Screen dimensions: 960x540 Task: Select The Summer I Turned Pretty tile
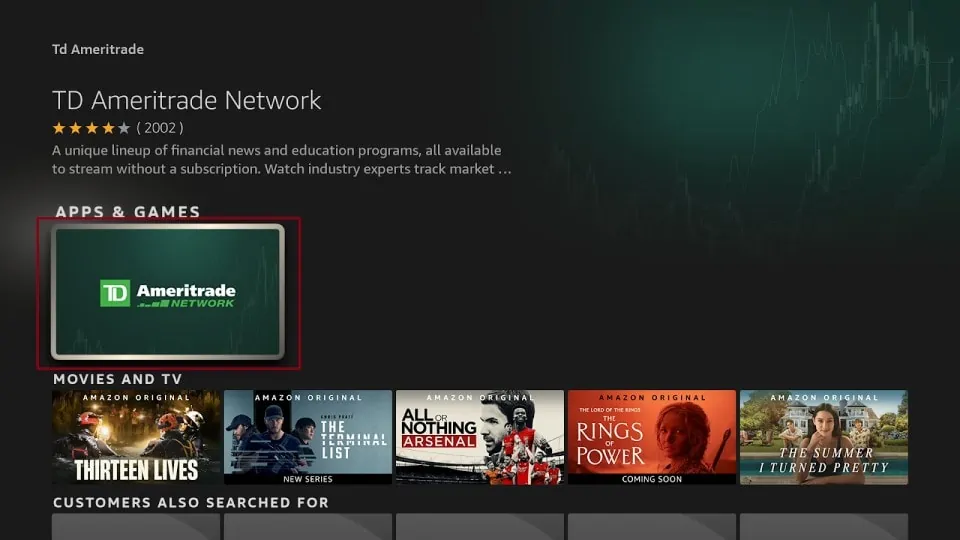click(x=823, y=437)
